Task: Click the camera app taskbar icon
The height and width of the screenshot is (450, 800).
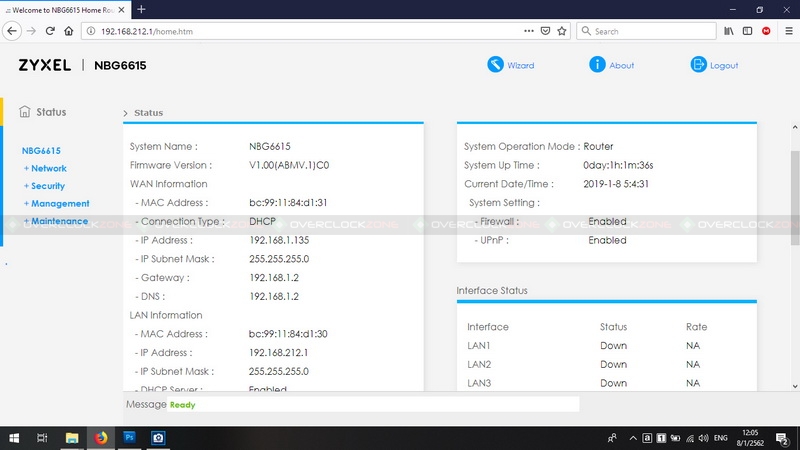Action: pyautogui.click(x=158, y=438)
